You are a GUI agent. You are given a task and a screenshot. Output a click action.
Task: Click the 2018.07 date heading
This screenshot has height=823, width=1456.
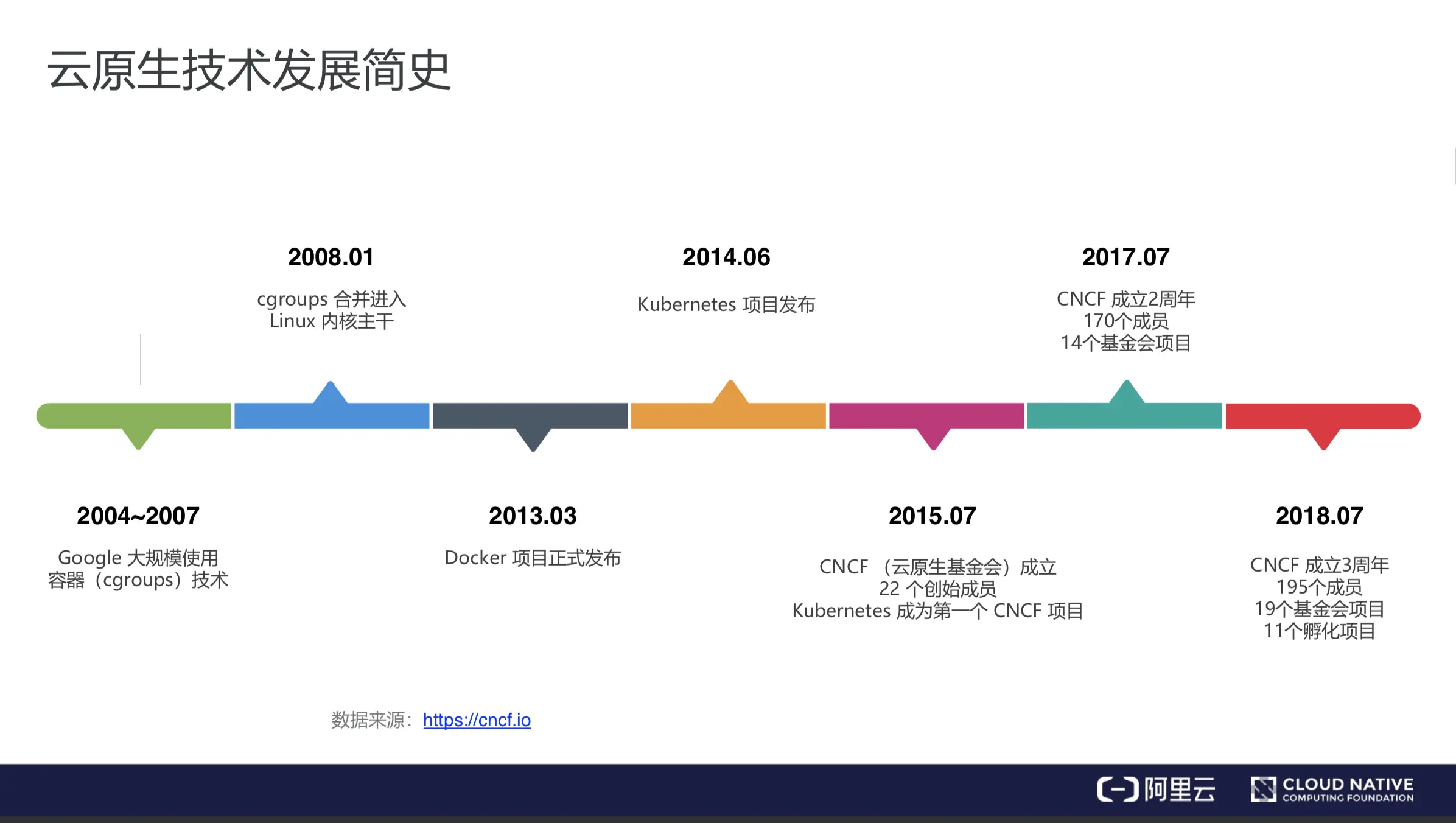tap(1319, 516)
